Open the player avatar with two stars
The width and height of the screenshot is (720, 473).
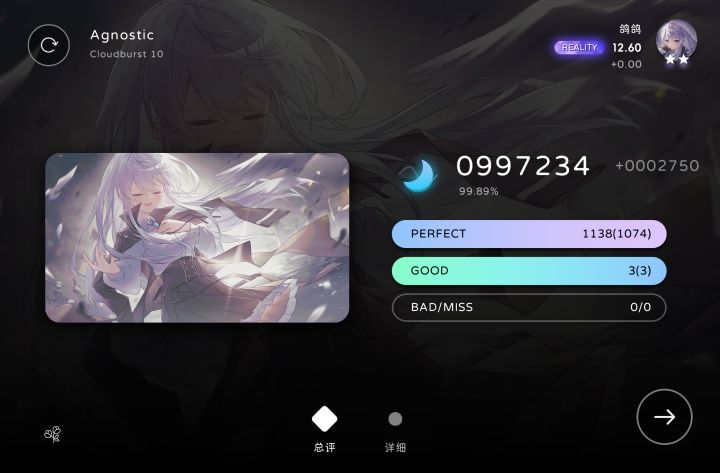point(676,43)
